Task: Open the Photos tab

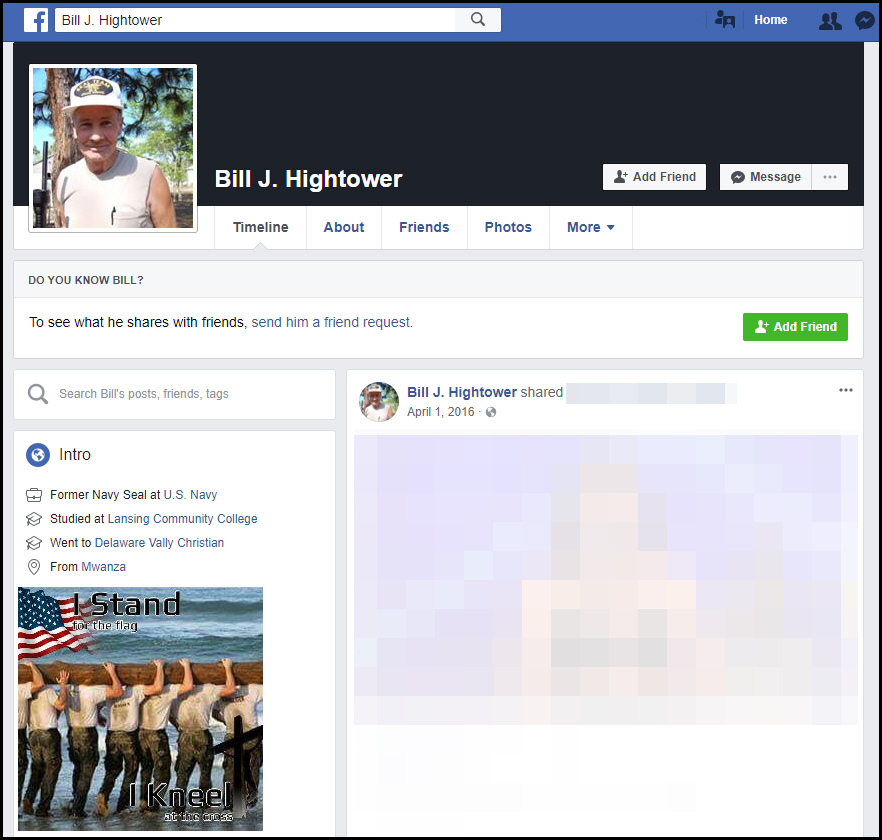Action: click(x=508, y=227)
